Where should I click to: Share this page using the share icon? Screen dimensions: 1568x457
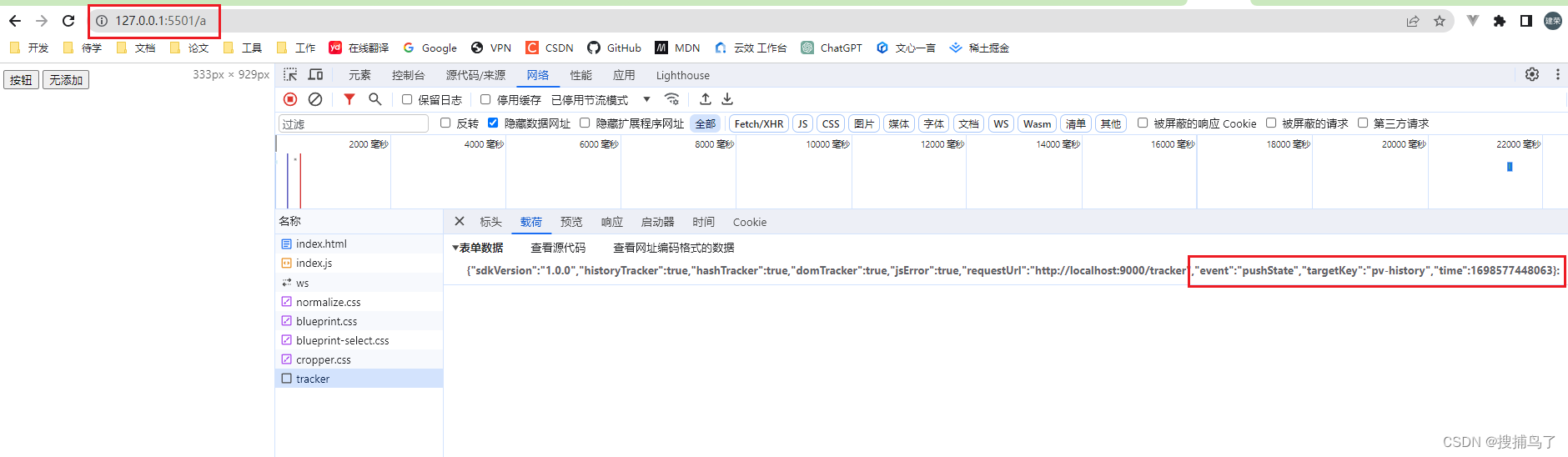click(1413, 21)
